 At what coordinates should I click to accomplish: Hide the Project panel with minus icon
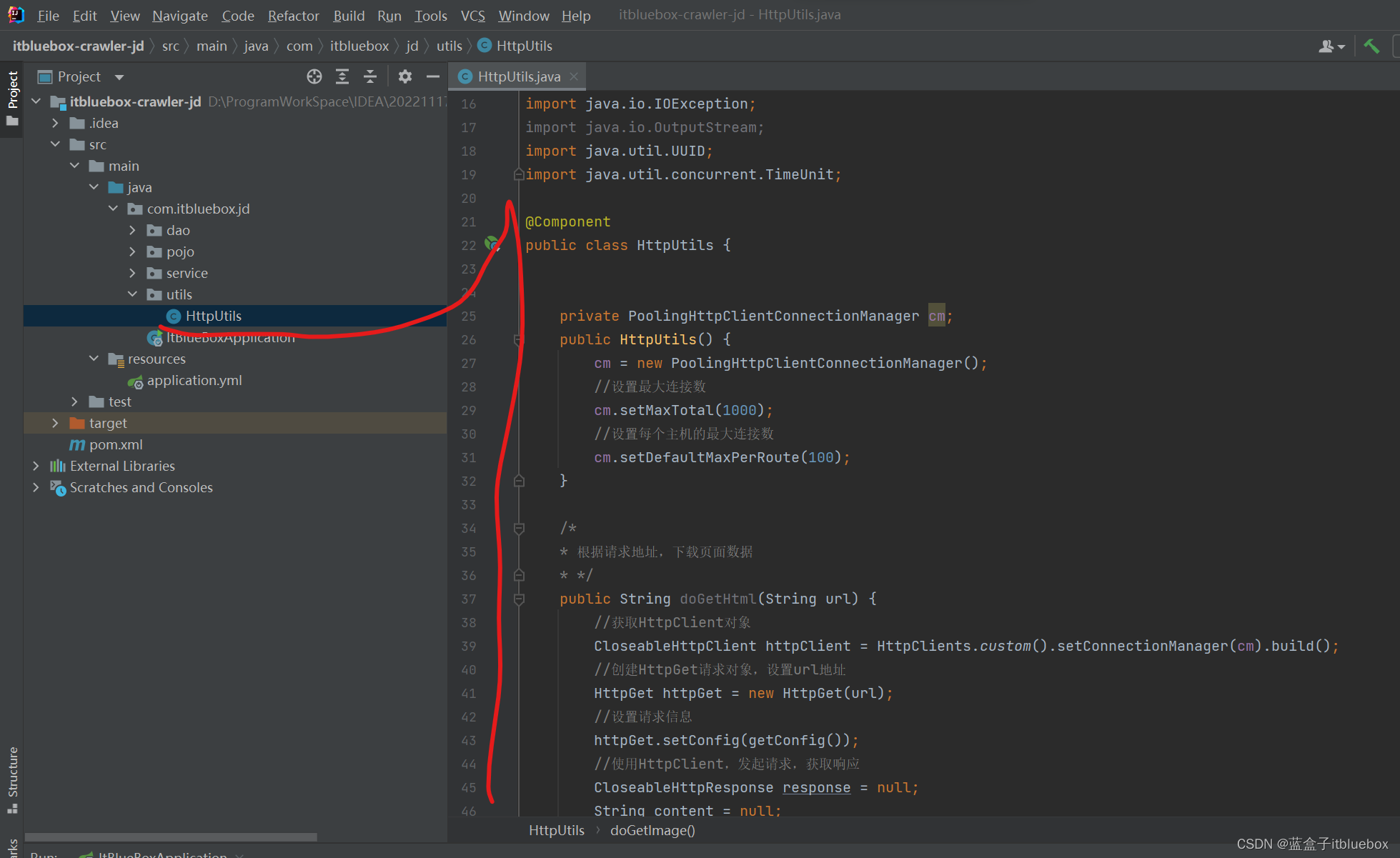432,76
